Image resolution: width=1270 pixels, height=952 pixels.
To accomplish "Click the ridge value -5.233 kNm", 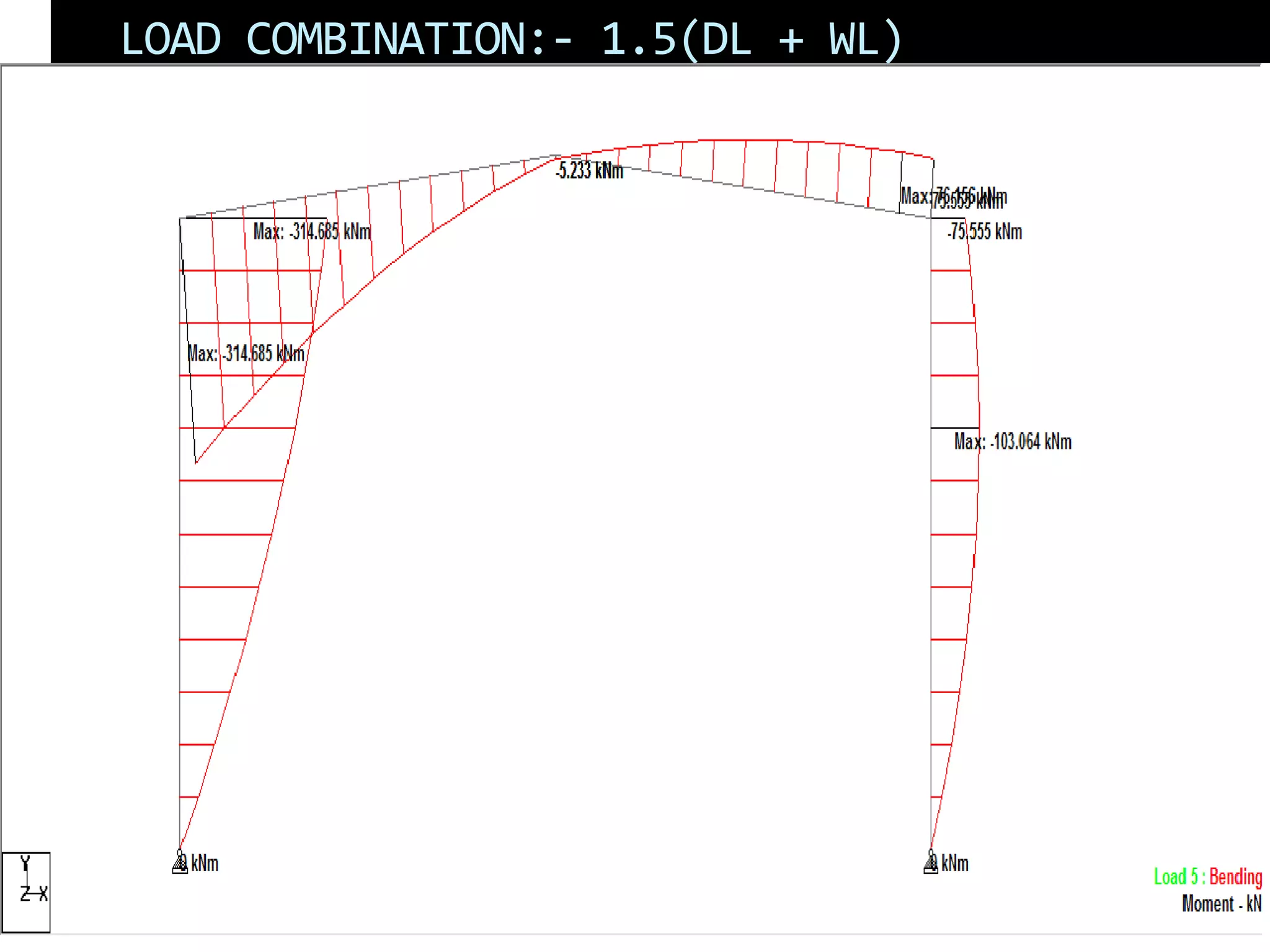I will click(589, 170).
